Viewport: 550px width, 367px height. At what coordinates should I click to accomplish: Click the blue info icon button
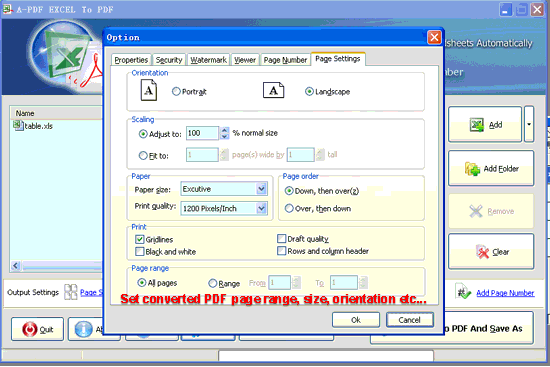click(x=83, y=329)
